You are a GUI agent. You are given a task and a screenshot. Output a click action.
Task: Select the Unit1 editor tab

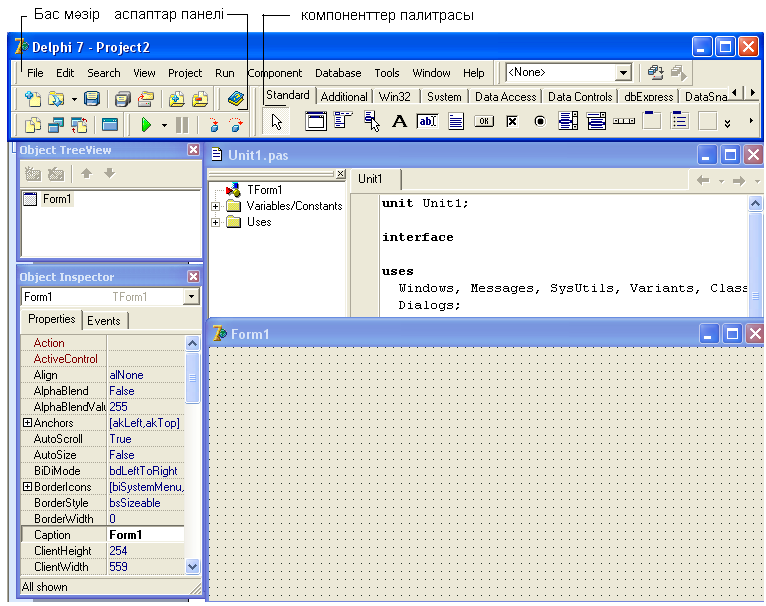pyautogui.click(x=370, y=179)
